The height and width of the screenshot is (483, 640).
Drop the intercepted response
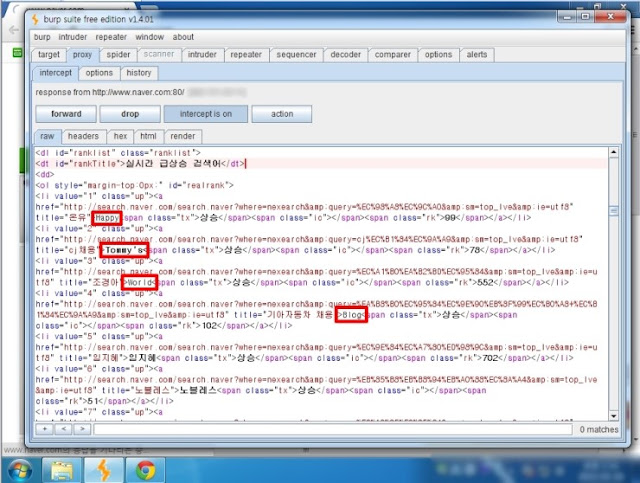tap(130, 114)
